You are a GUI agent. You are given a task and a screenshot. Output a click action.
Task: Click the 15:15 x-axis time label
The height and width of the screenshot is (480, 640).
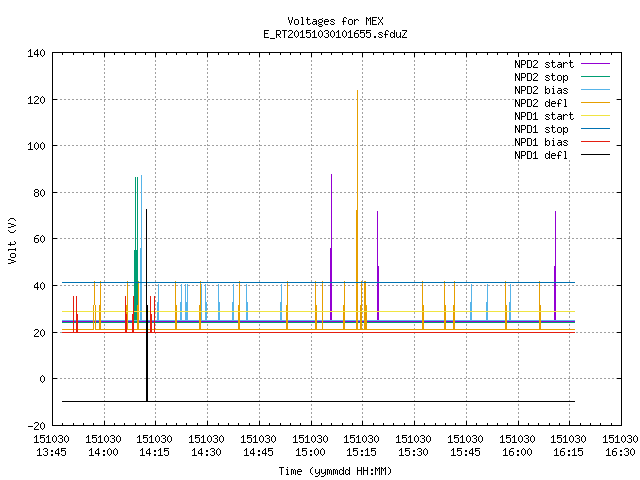[361, 452]
